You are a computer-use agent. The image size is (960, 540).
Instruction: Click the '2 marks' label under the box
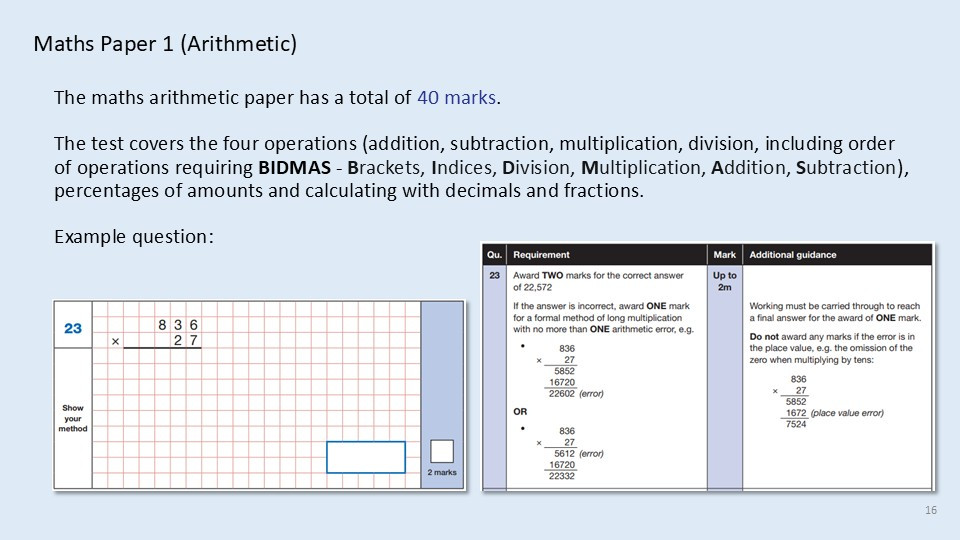442,472
